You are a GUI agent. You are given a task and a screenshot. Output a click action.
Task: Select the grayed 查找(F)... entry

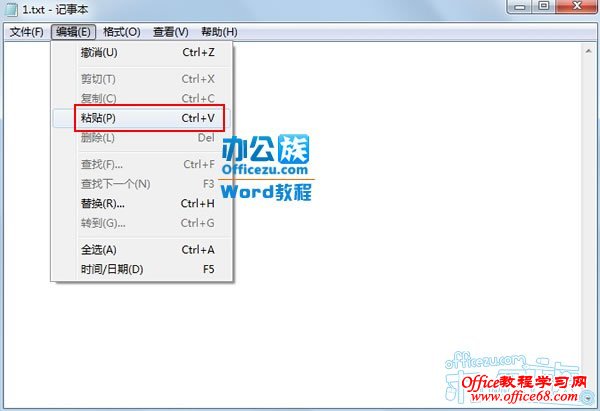[142, 165]
